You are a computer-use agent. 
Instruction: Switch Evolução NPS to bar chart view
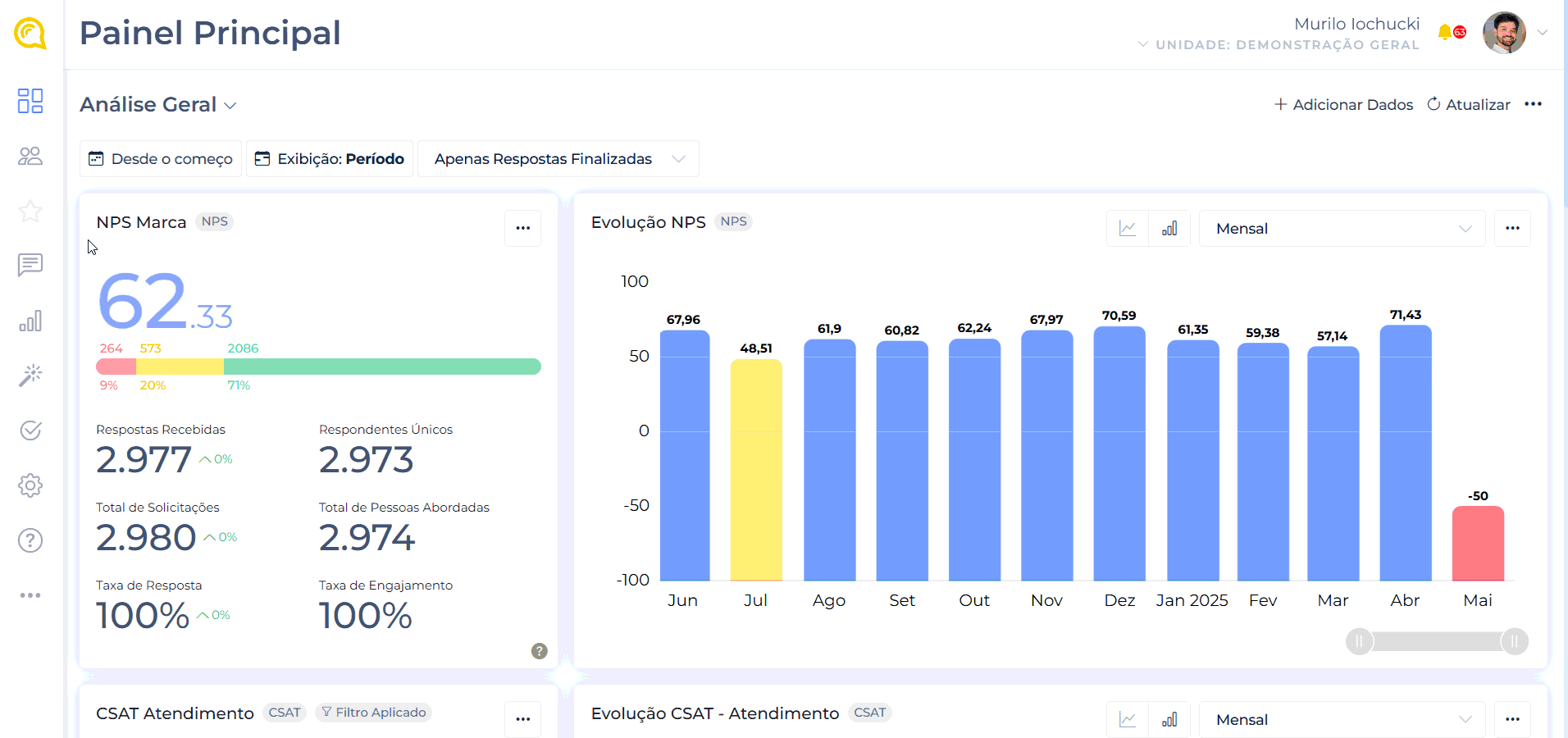point(1169,229)
